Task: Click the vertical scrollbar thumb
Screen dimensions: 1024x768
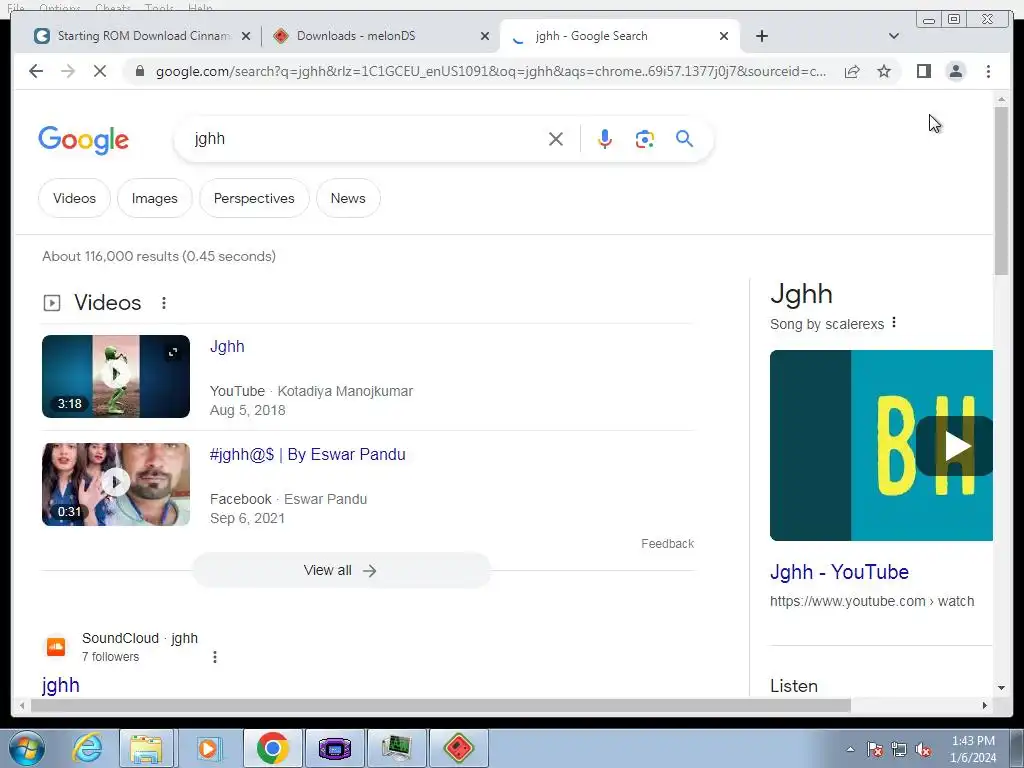Action: point(1001,190)
